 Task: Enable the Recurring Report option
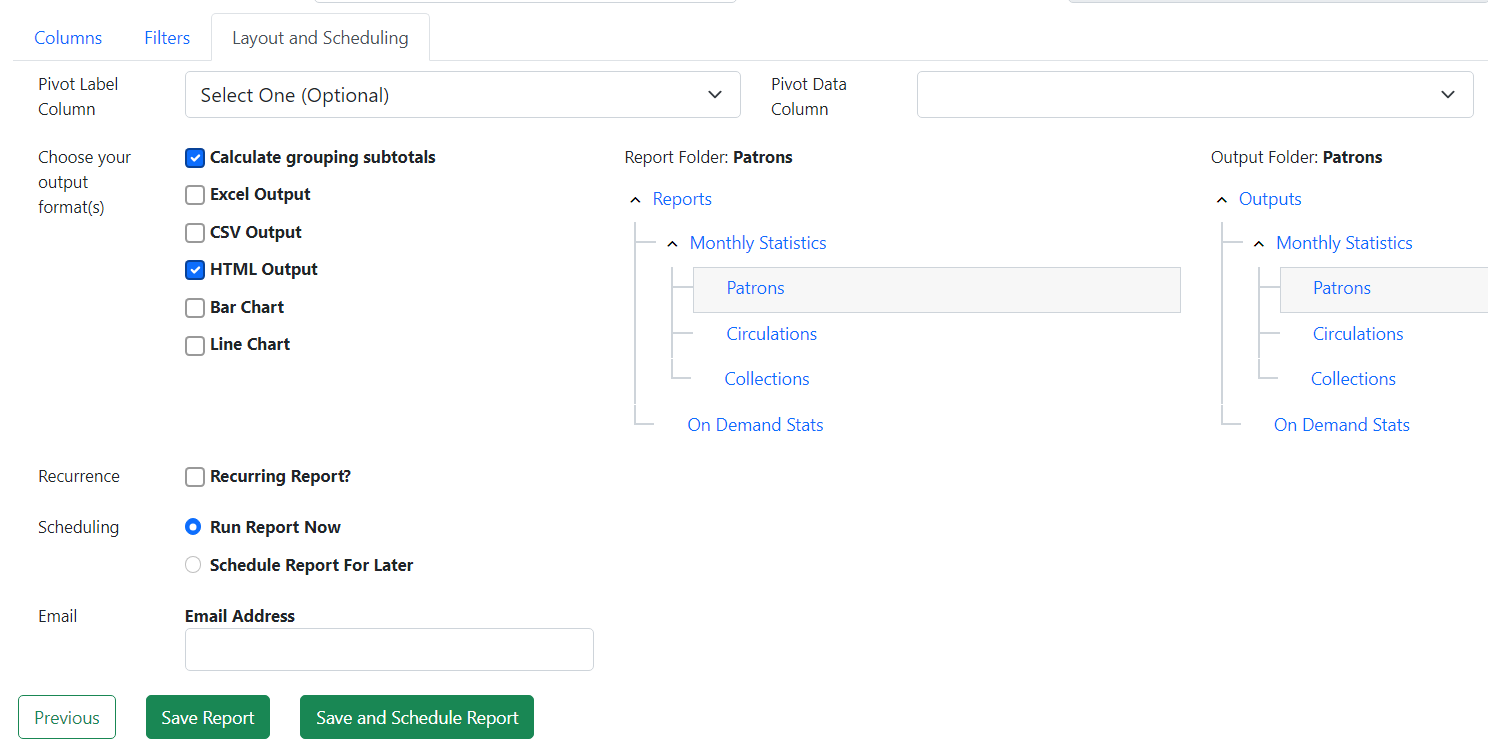194,477
